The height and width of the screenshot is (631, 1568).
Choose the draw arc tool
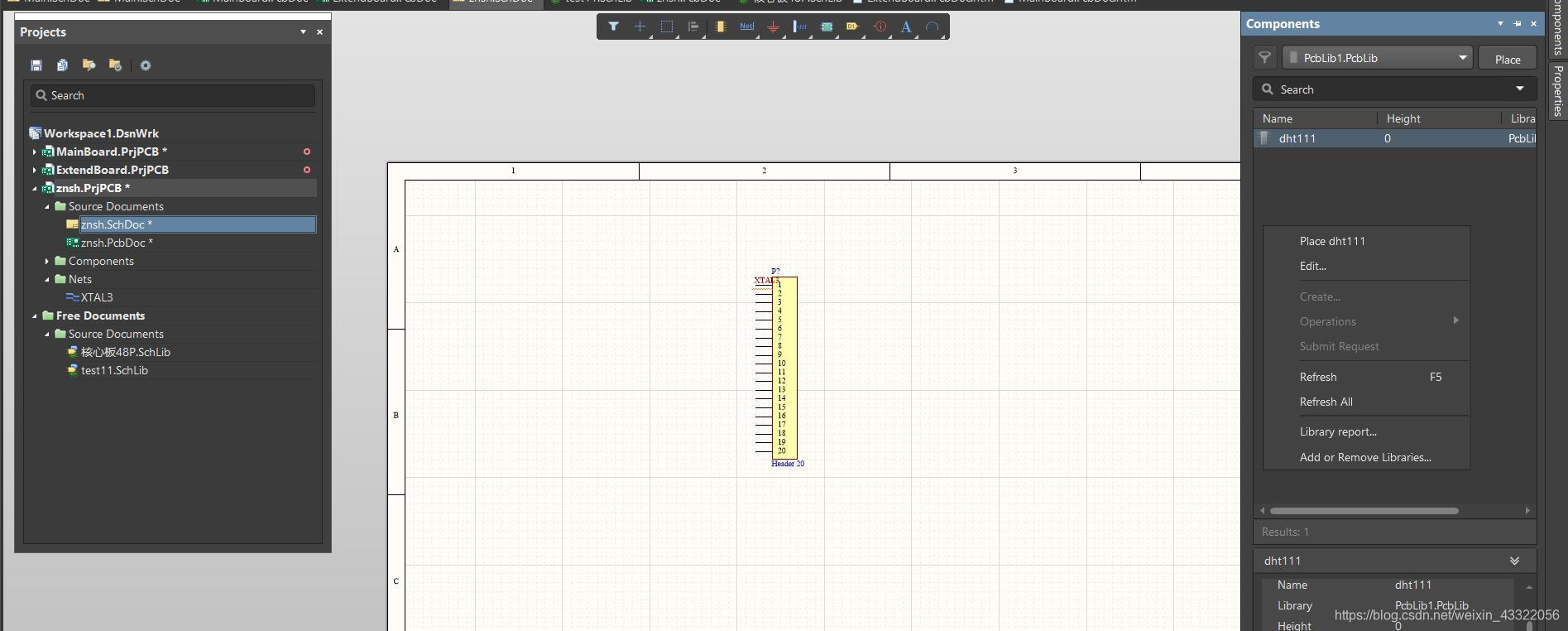(933, 26)
